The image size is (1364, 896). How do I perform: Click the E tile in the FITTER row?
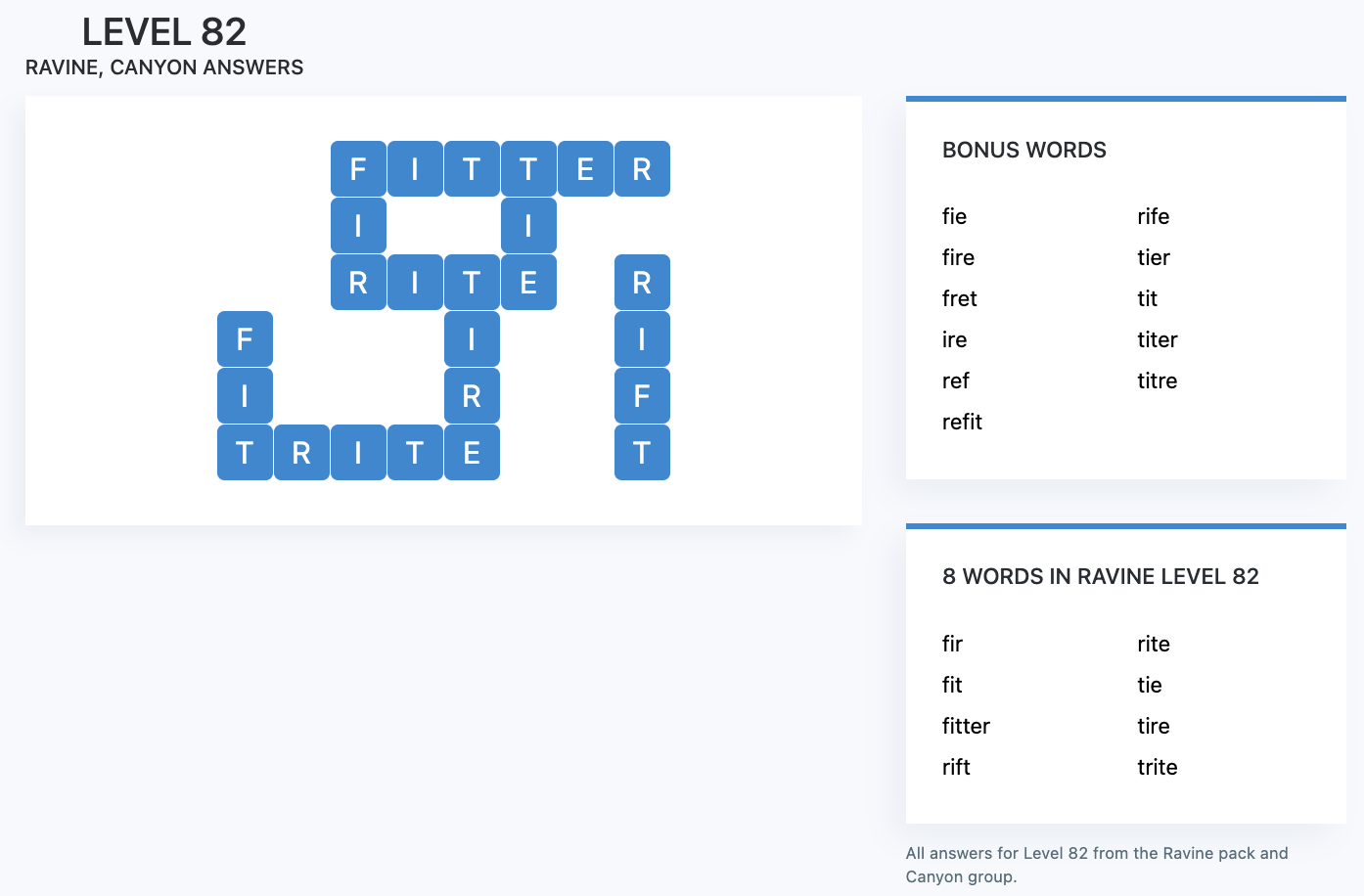[585, 169]
